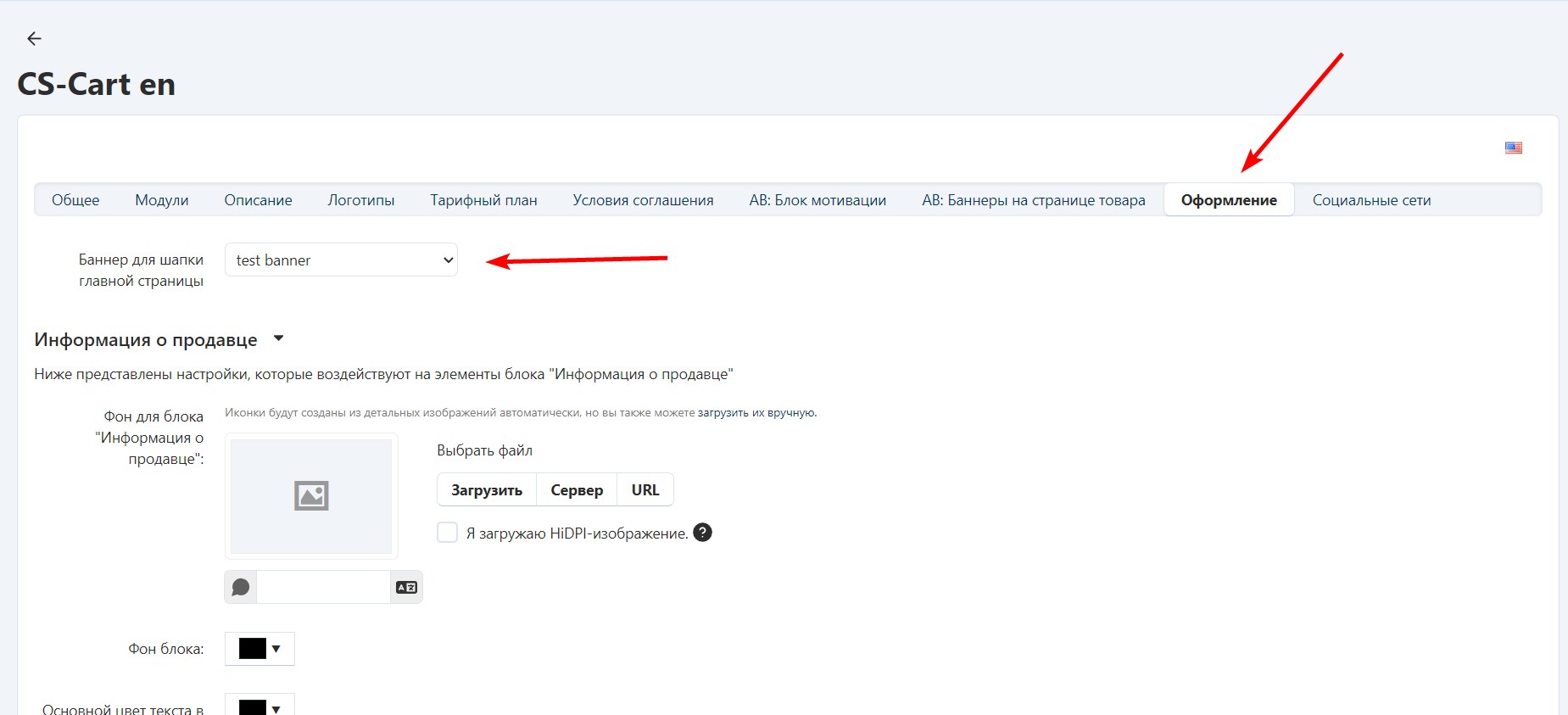Click the translate icon beside alt text field
The image size is (1568, 715).
[406, 587]
